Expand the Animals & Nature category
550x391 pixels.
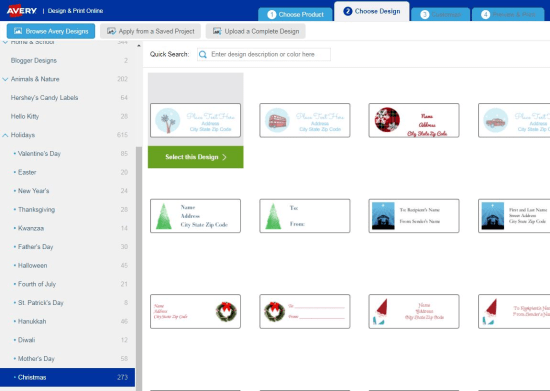tap(5, 79)
